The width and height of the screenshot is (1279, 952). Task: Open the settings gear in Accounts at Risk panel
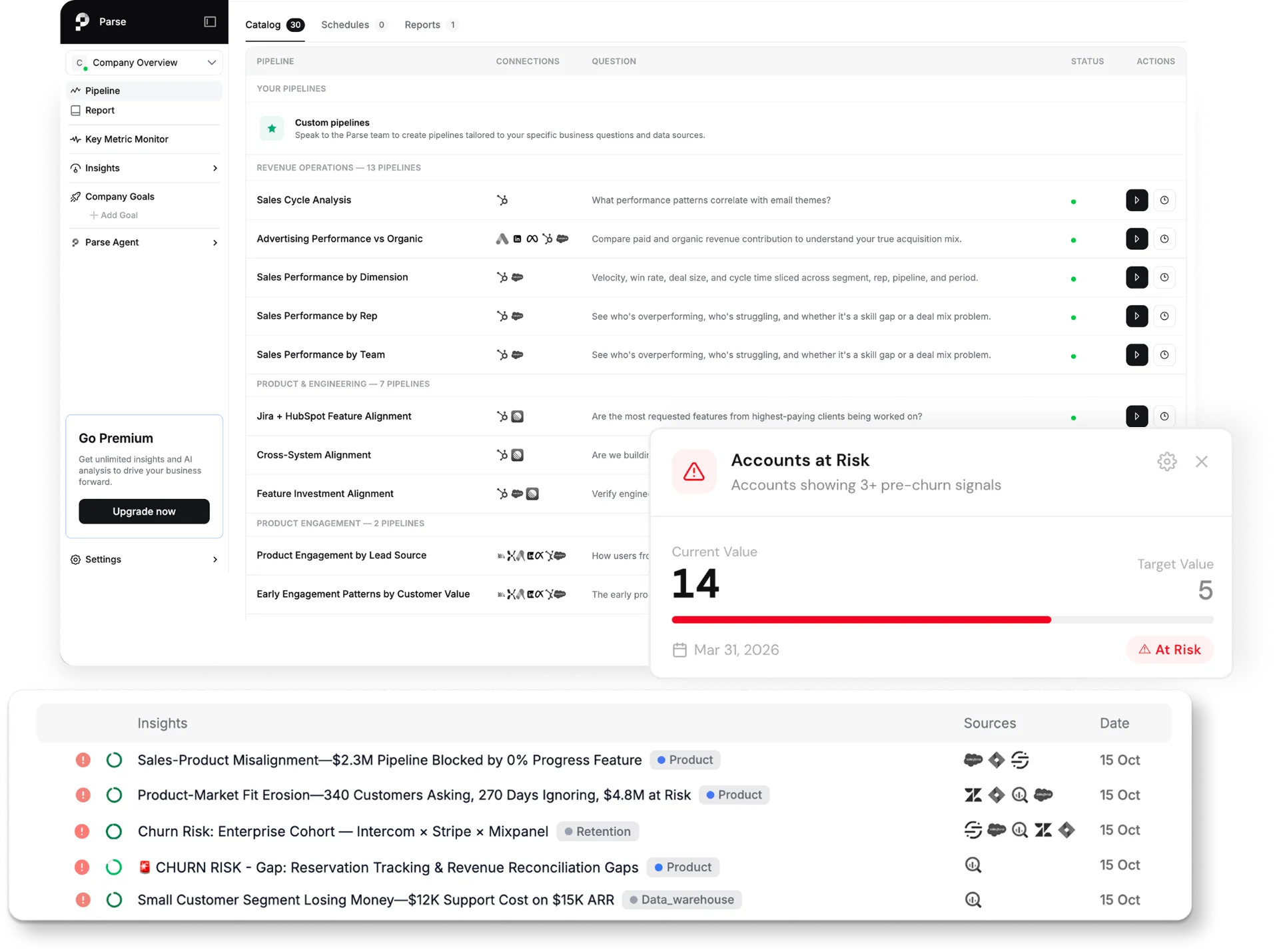click(1167, 461)
